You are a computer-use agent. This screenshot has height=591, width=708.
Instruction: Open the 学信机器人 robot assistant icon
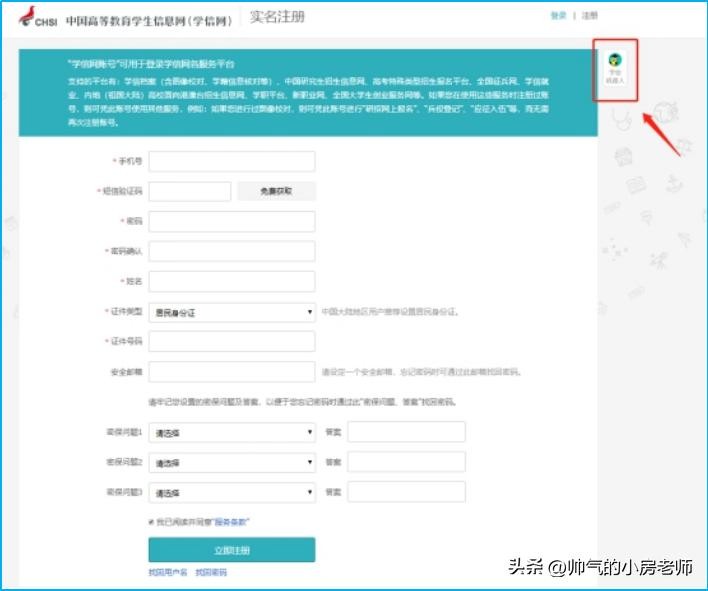(x=615, y=67)
